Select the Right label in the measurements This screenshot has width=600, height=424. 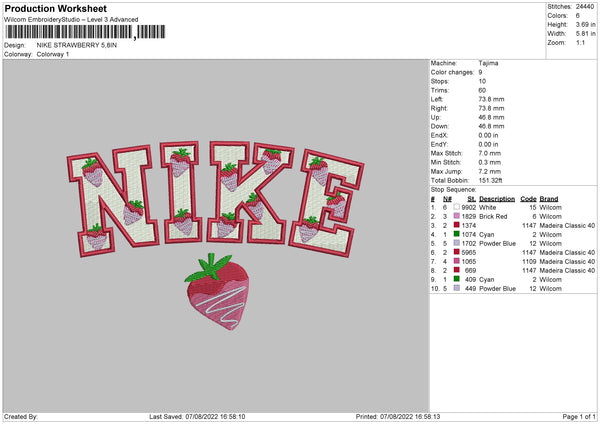(x=439, y=108)
